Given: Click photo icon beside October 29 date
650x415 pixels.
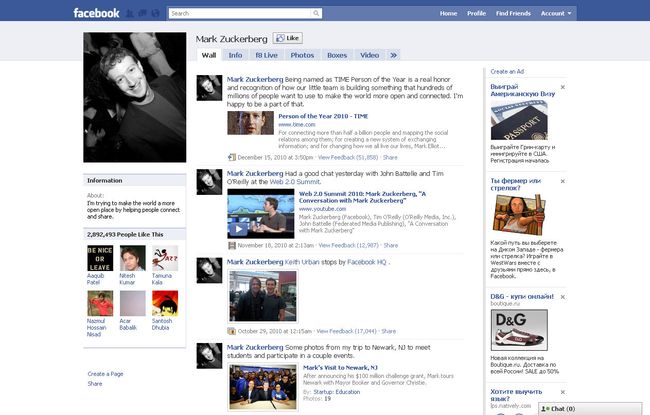Looking at the screenshot, I should click(231, 331).
